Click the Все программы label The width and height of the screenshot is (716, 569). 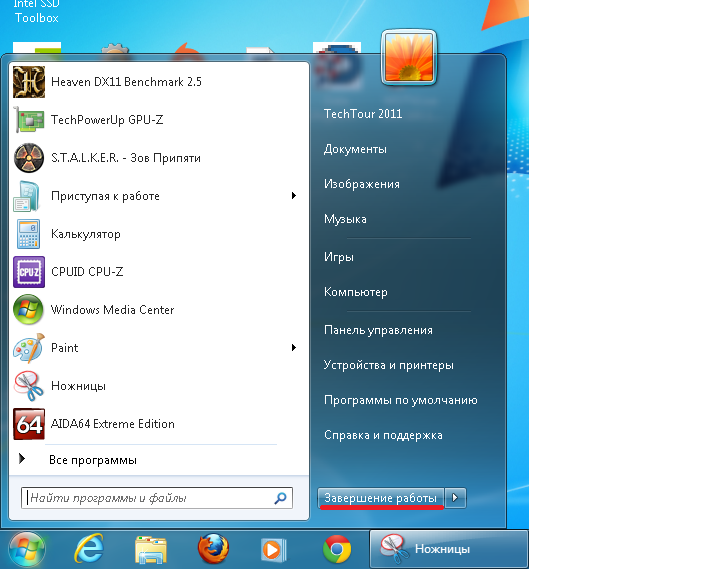coord(93,460)
